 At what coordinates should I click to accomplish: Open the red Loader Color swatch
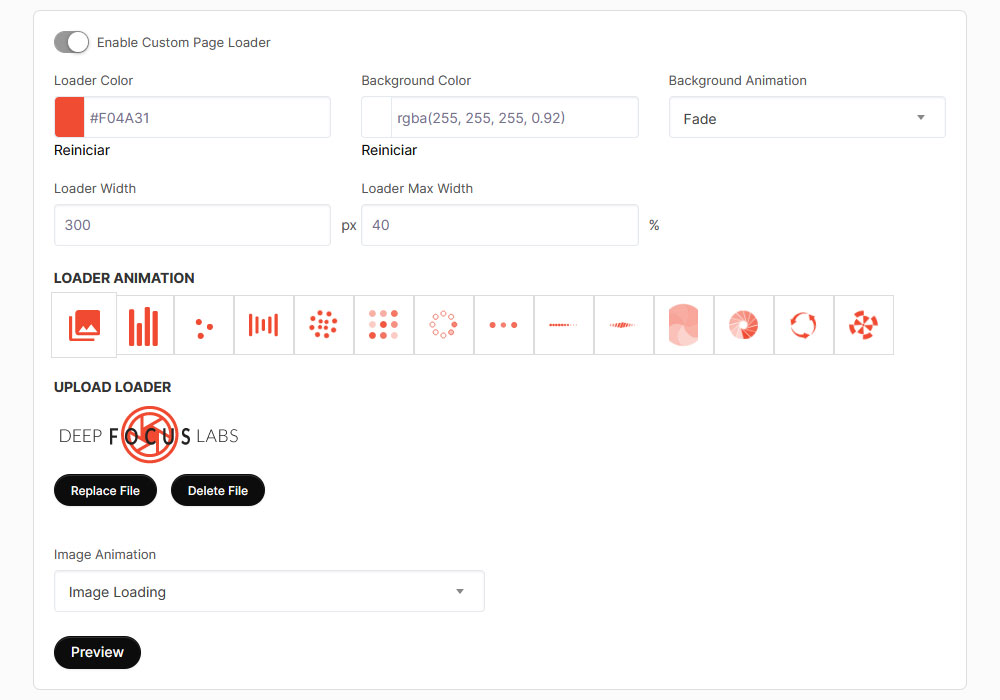coord(70,117)
